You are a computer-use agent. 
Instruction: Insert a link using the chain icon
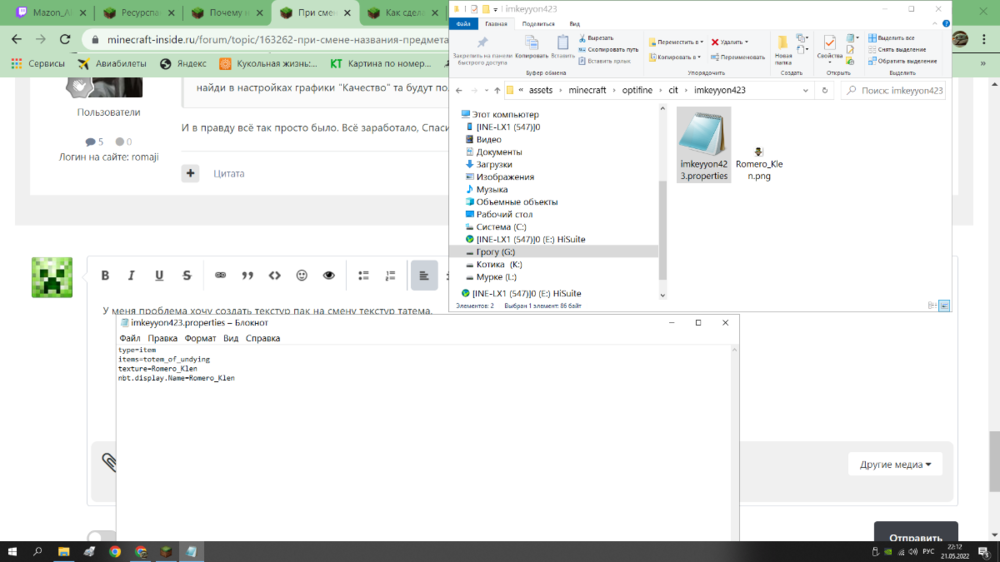point(220,276)
